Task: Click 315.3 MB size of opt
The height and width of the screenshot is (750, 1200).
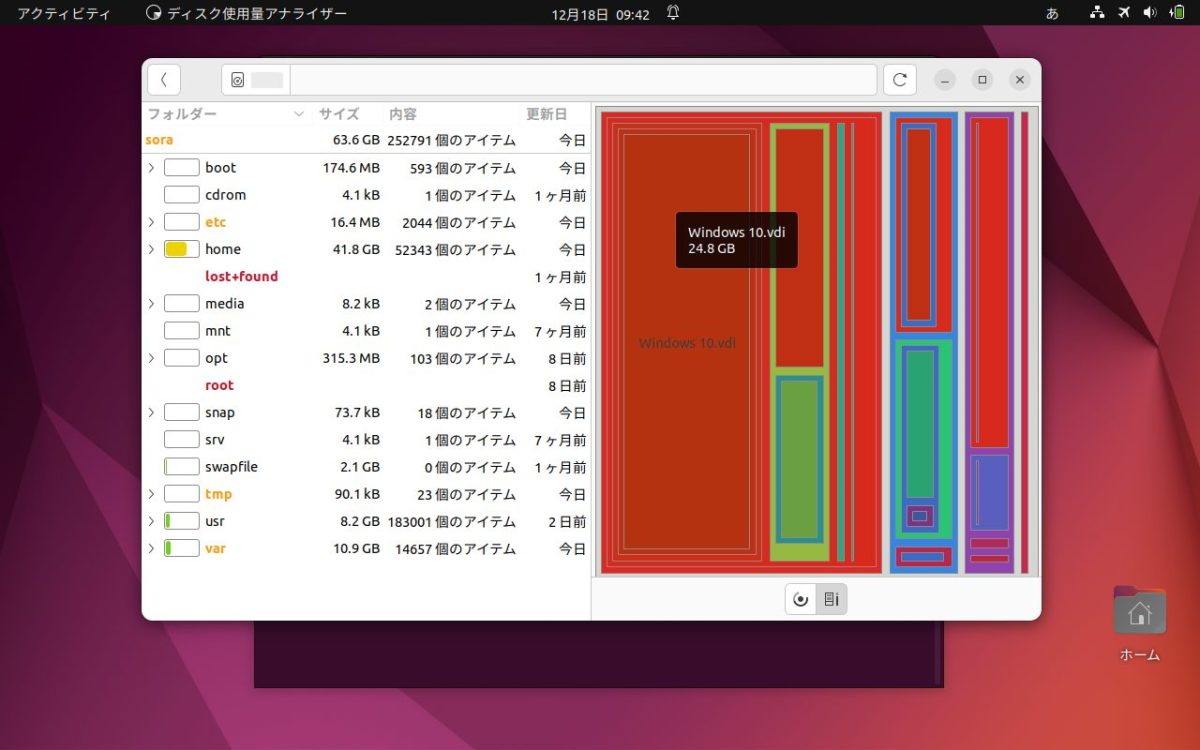Action: [x=351, y=358]
